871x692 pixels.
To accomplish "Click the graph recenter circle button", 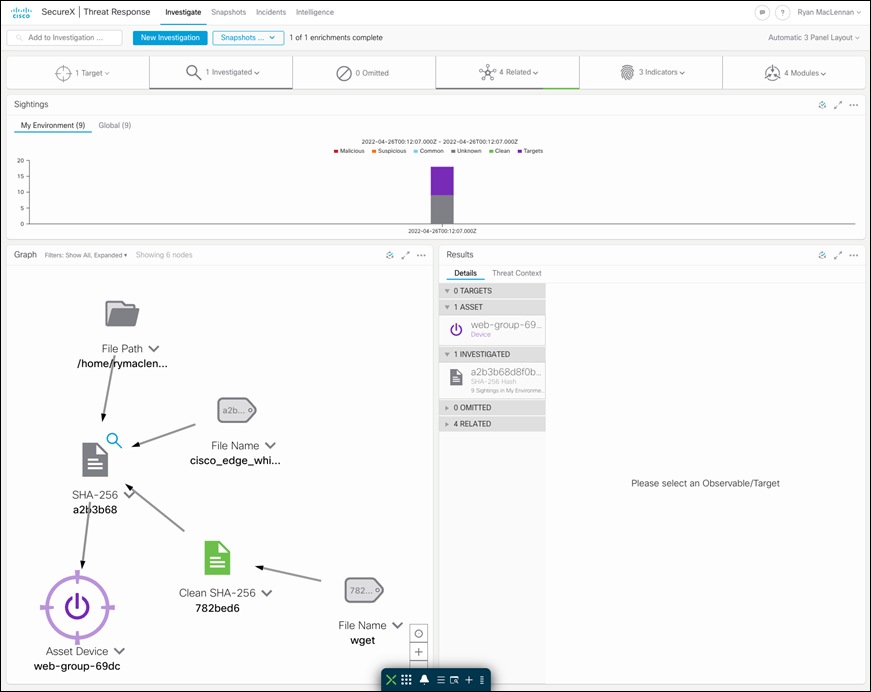I will click(419, 634).
